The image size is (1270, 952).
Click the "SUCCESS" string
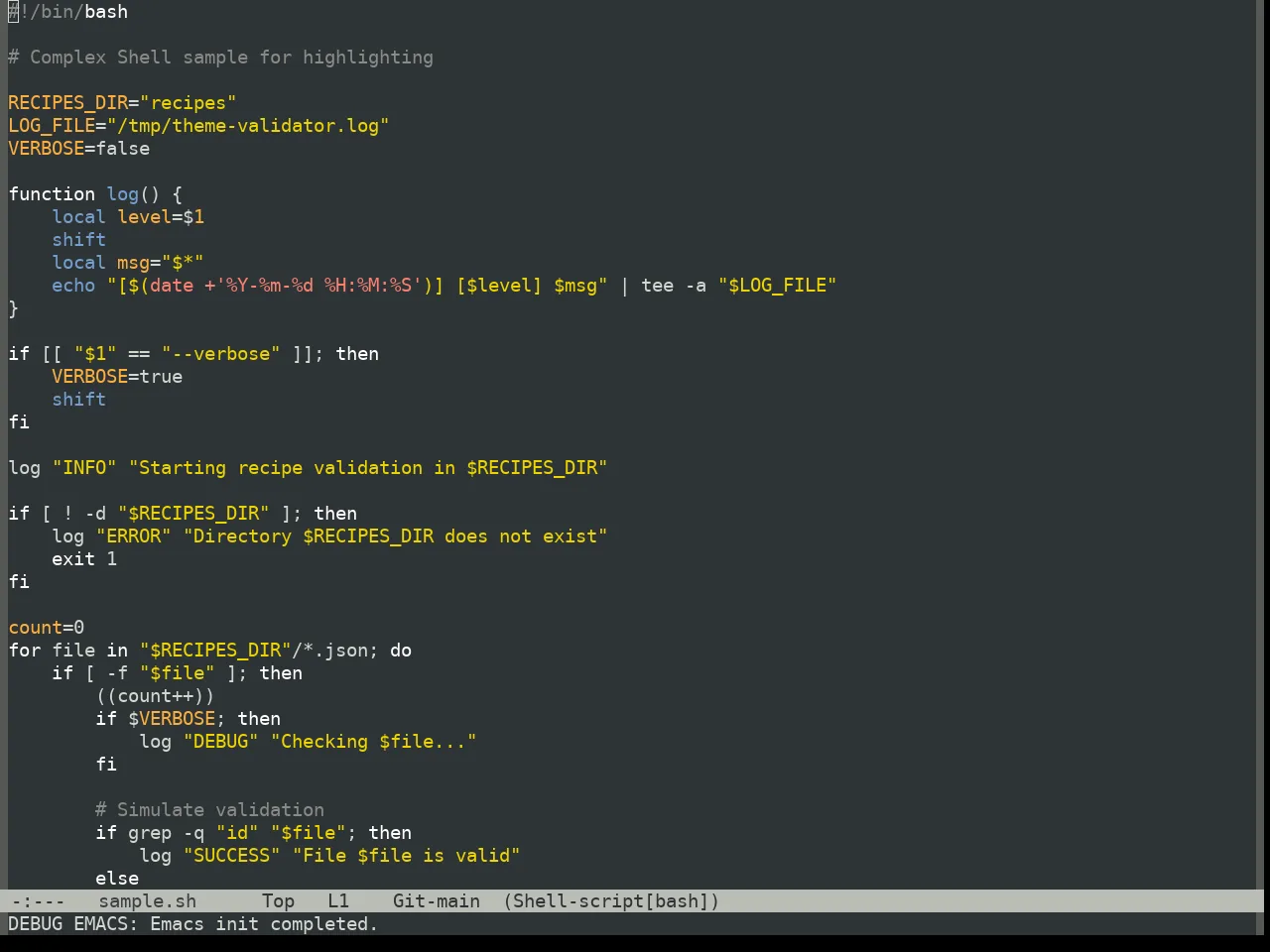pyautogui.click(x=231, y=856)
